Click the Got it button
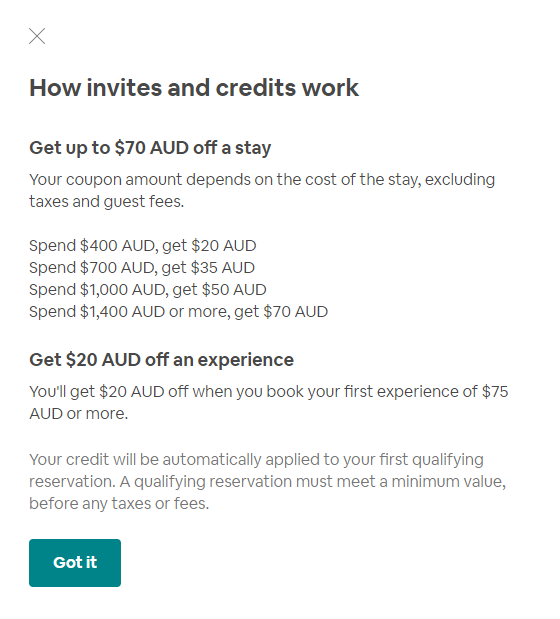This screenshot has width=560, height=619. coord(75,563)
